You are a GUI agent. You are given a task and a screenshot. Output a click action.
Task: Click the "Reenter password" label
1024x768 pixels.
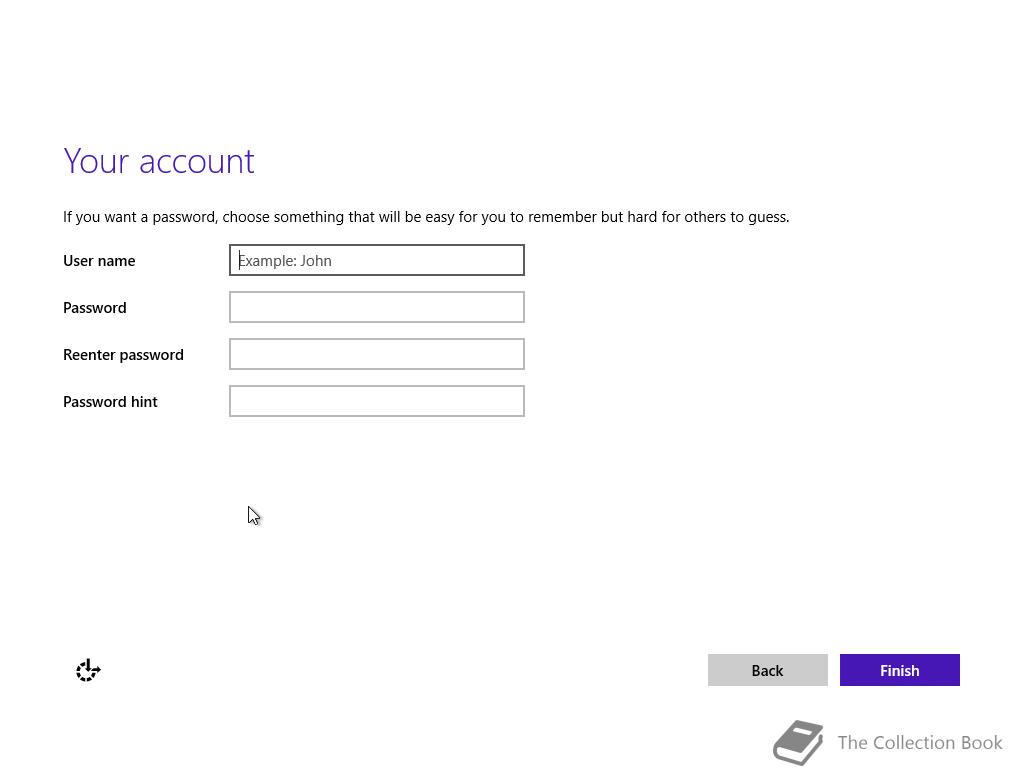[x=123, y=355]
